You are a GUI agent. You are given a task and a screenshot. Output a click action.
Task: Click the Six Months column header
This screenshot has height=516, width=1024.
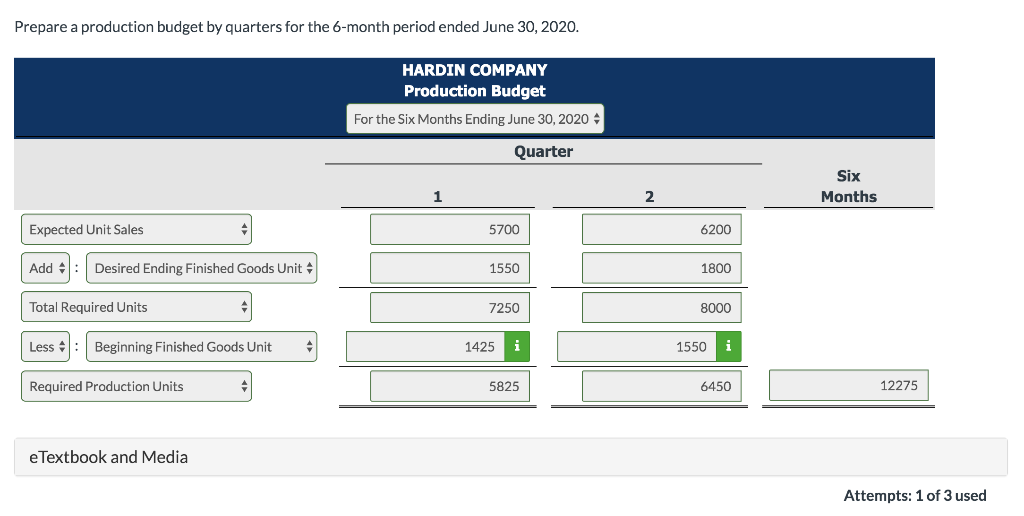(848, 186)
